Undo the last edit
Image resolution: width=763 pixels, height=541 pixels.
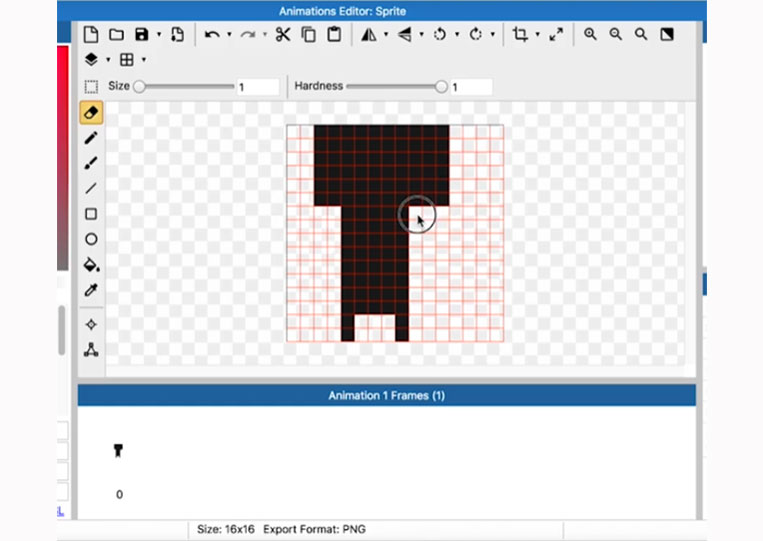tap(212, 35)
